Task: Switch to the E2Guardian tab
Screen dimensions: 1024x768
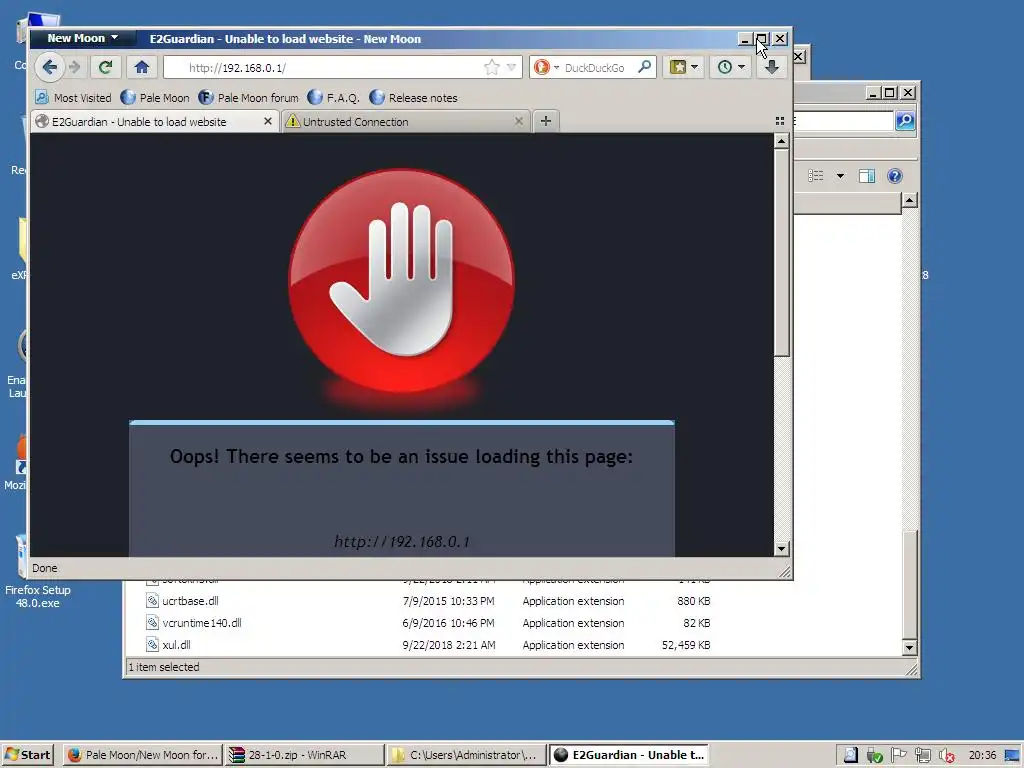Action: point(139,122)
